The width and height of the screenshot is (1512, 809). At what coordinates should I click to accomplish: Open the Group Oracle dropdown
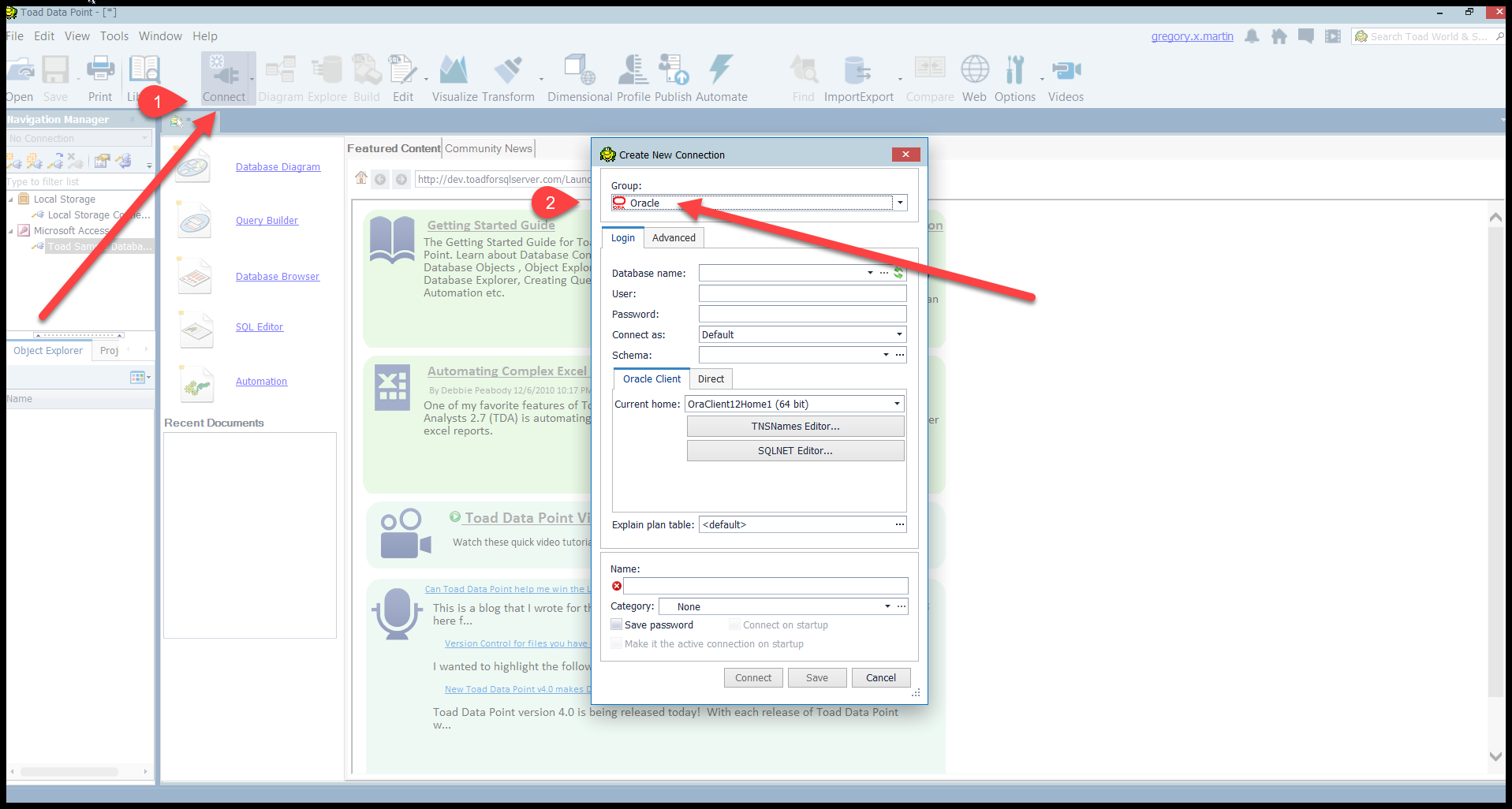click(x=900, y=203)
